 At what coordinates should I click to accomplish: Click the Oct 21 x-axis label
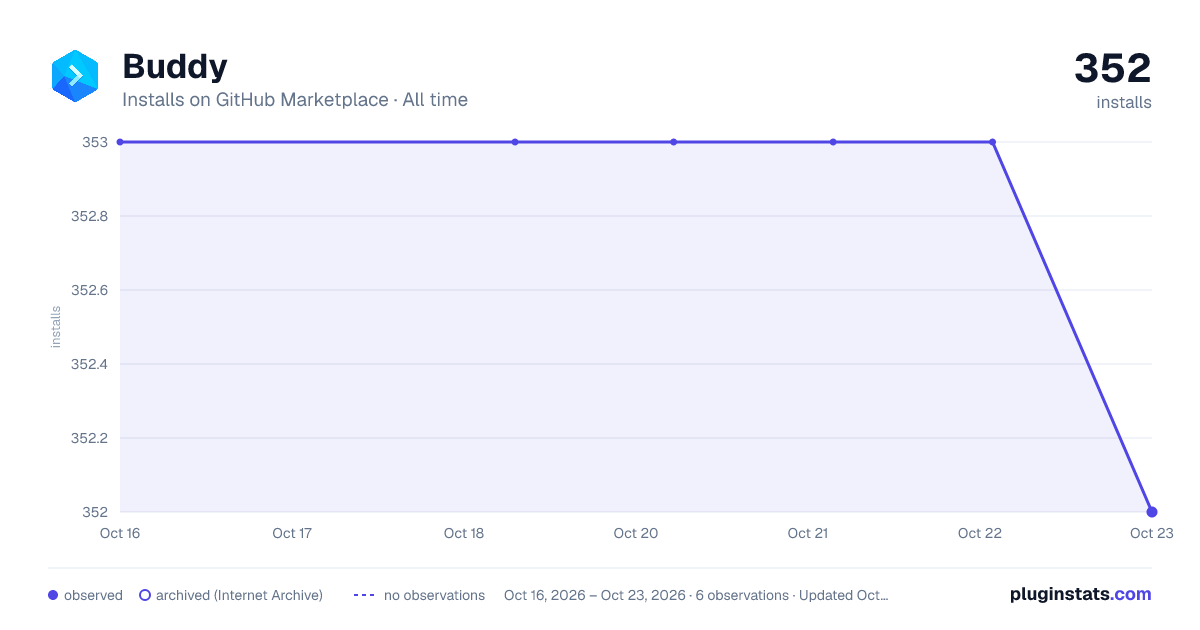pyautogui.click(x=808, y=534)
